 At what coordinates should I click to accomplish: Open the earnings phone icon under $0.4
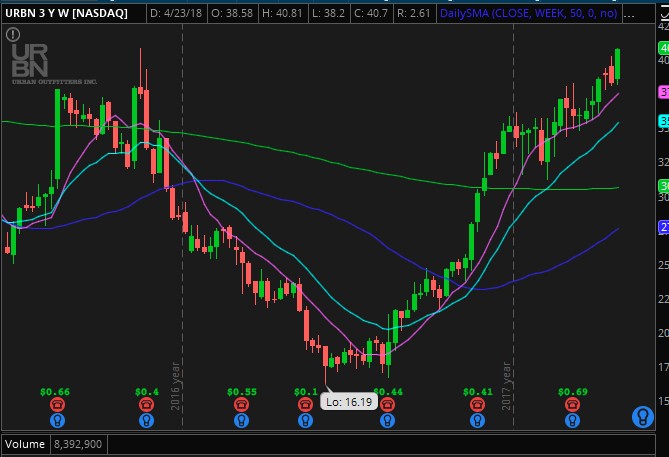pyautogui.click(x=146, y=404)
